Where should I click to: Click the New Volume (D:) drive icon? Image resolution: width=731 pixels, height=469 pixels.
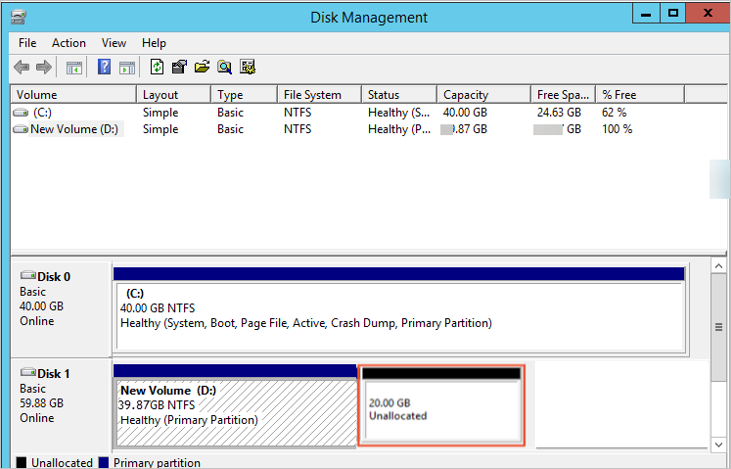pos(21,129)
